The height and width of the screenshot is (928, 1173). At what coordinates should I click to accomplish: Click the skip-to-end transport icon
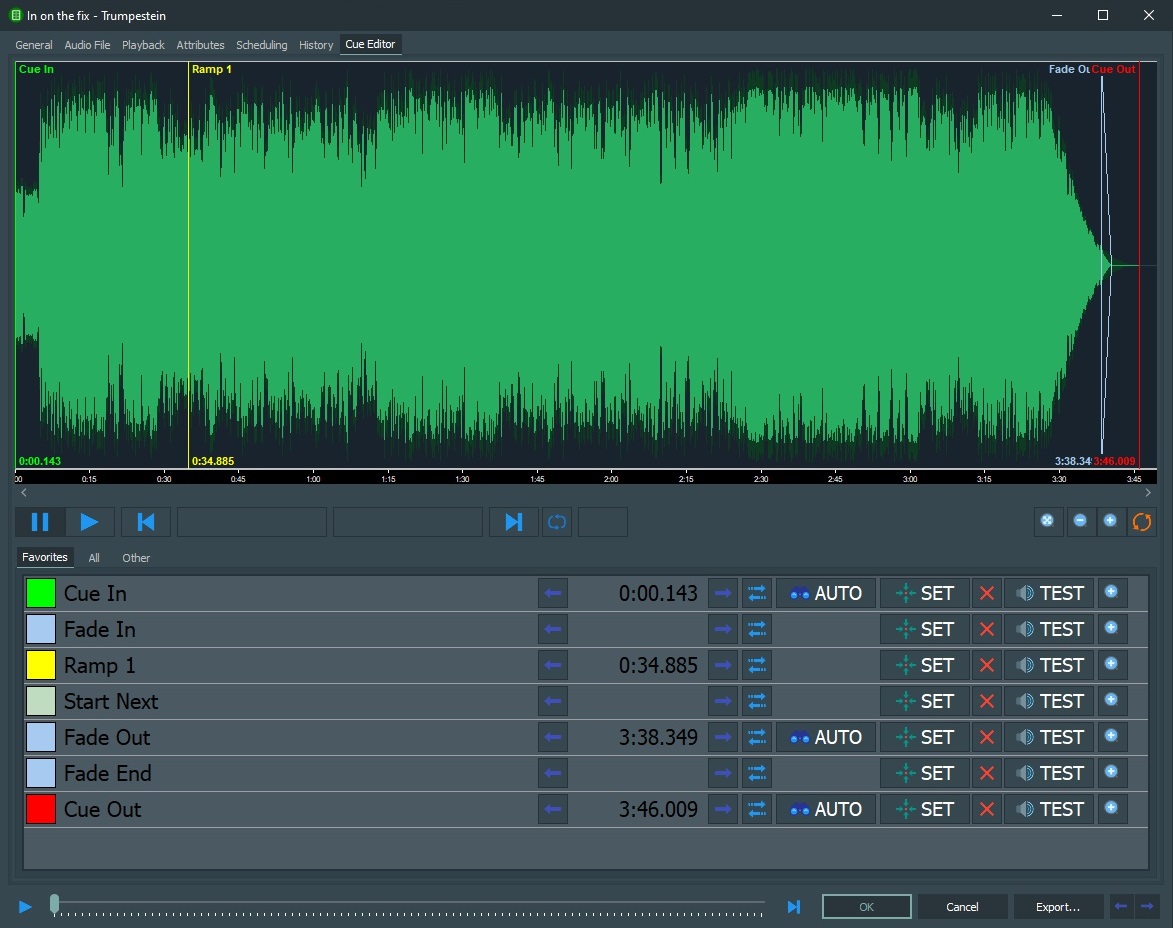pyautogui.click(x=514, y=522)
